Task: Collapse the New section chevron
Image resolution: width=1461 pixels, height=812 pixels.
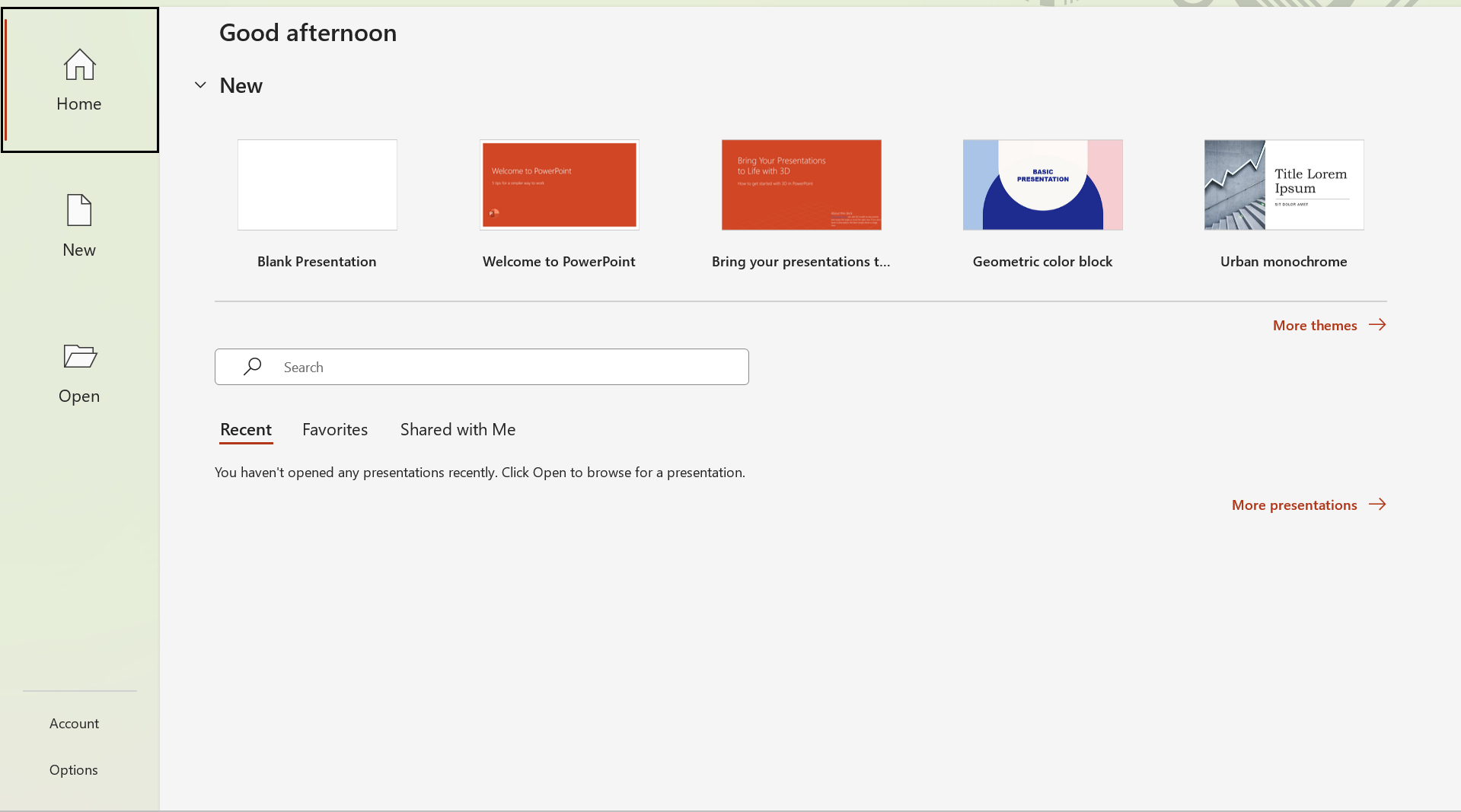Action: pos(200,85)
